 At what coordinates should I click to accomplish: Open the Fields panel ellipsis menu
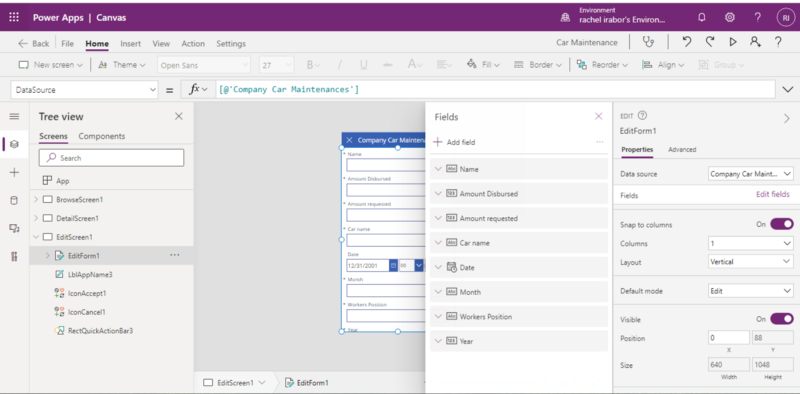(x=600, y=142)
